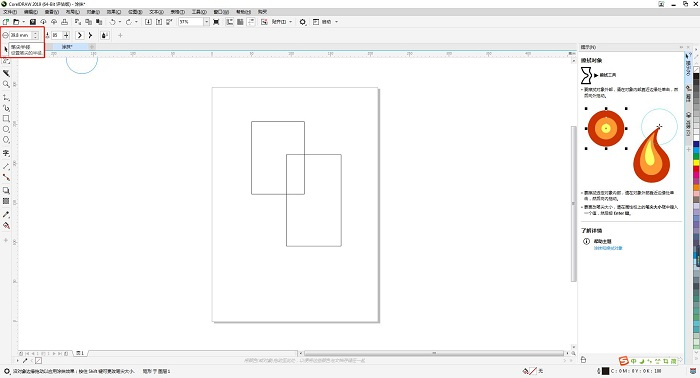This screenshot has height=378, width=700.
Task: Open the Options gear icon
Action: (x=303, y=22)
